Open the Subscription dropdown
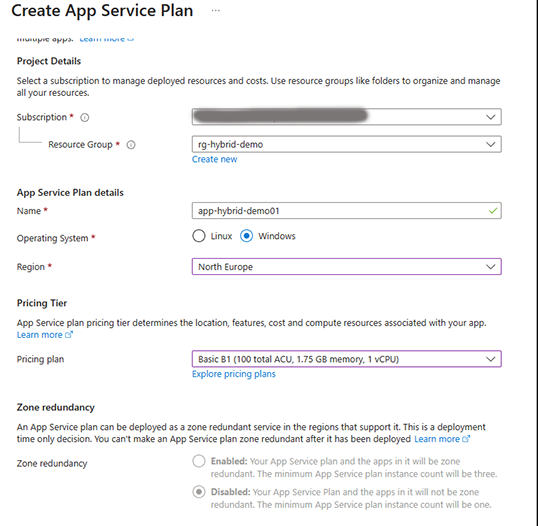538x526 pixels. point(347,117)
